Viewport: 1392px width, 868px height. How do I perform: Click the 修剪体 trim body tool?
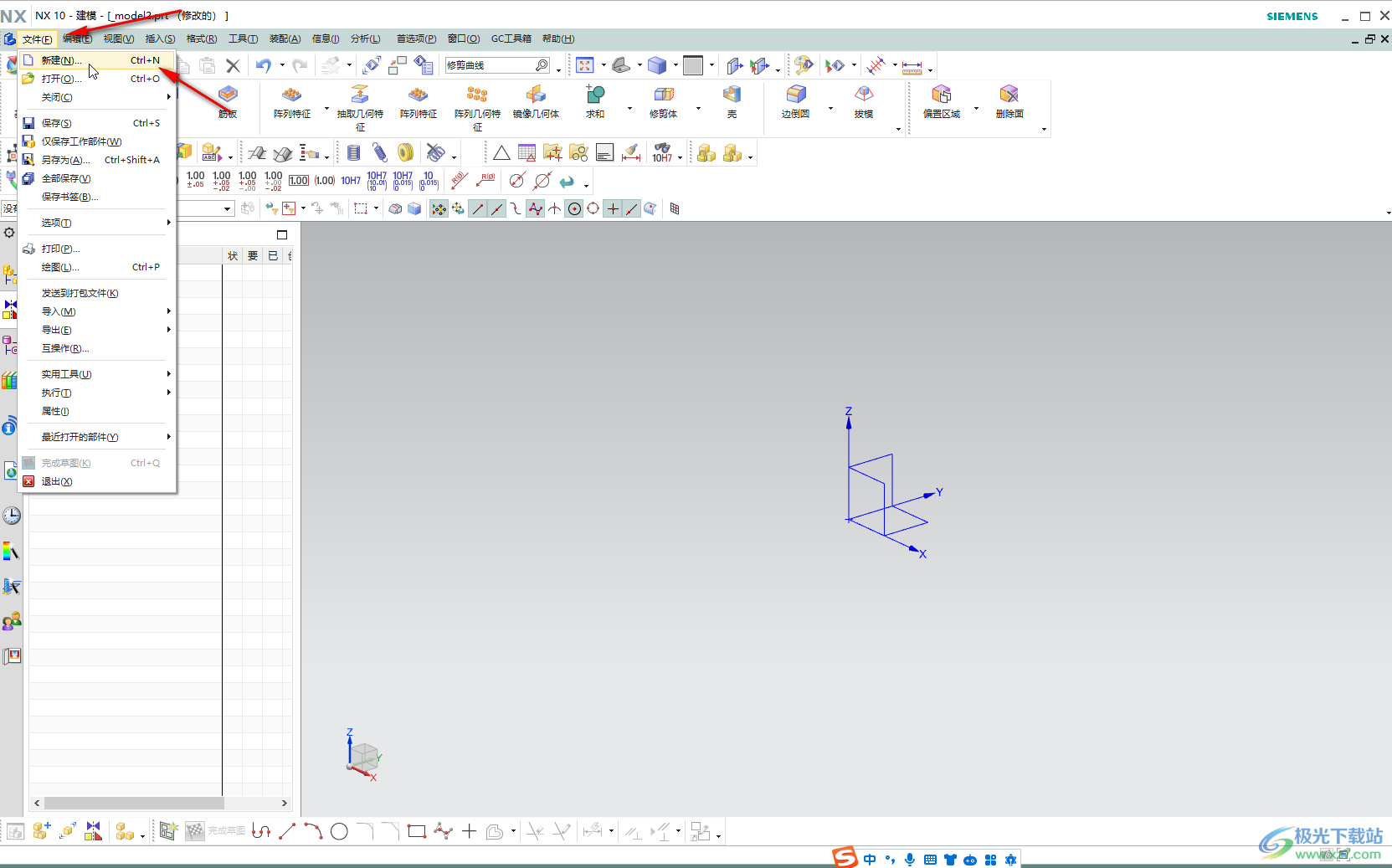pos(663,102)
